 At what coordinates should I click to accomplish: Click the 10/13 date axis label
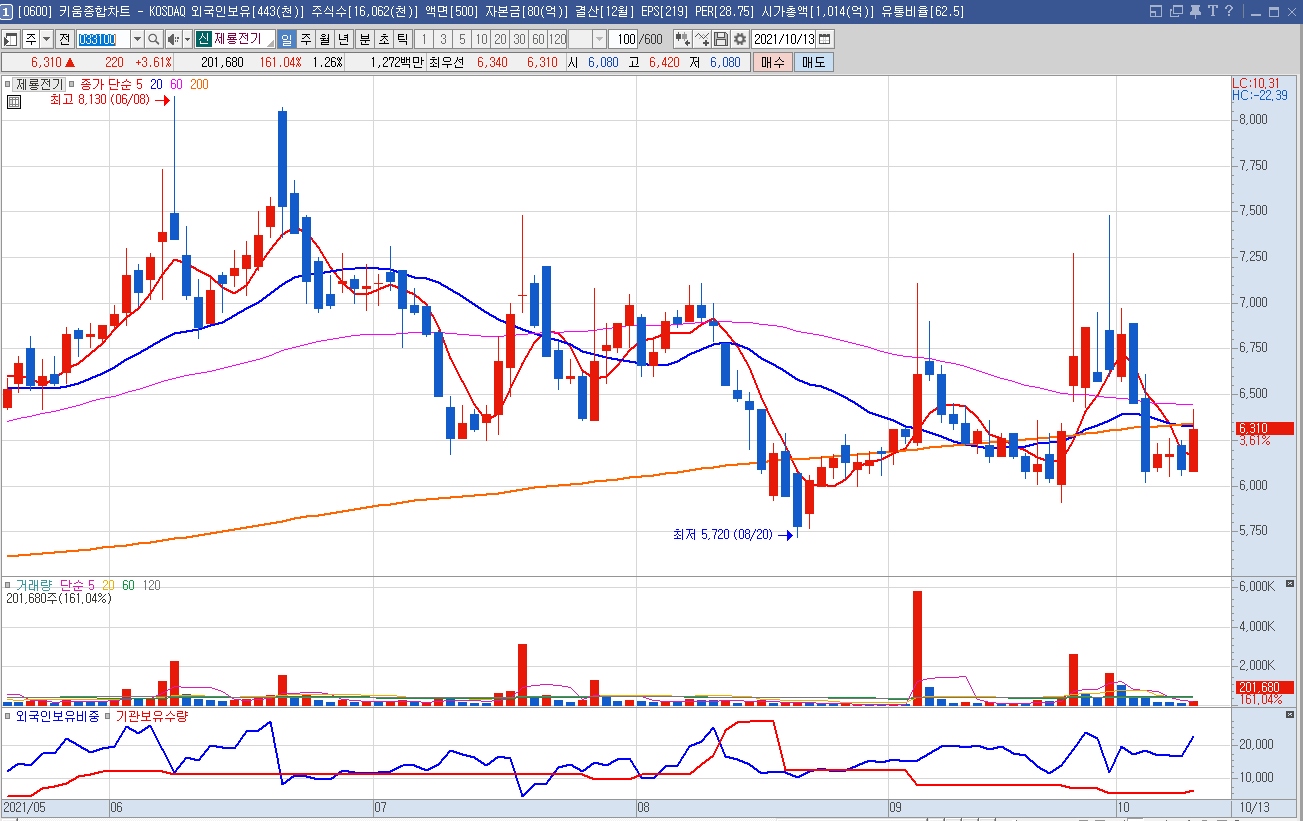[1253, 805]
